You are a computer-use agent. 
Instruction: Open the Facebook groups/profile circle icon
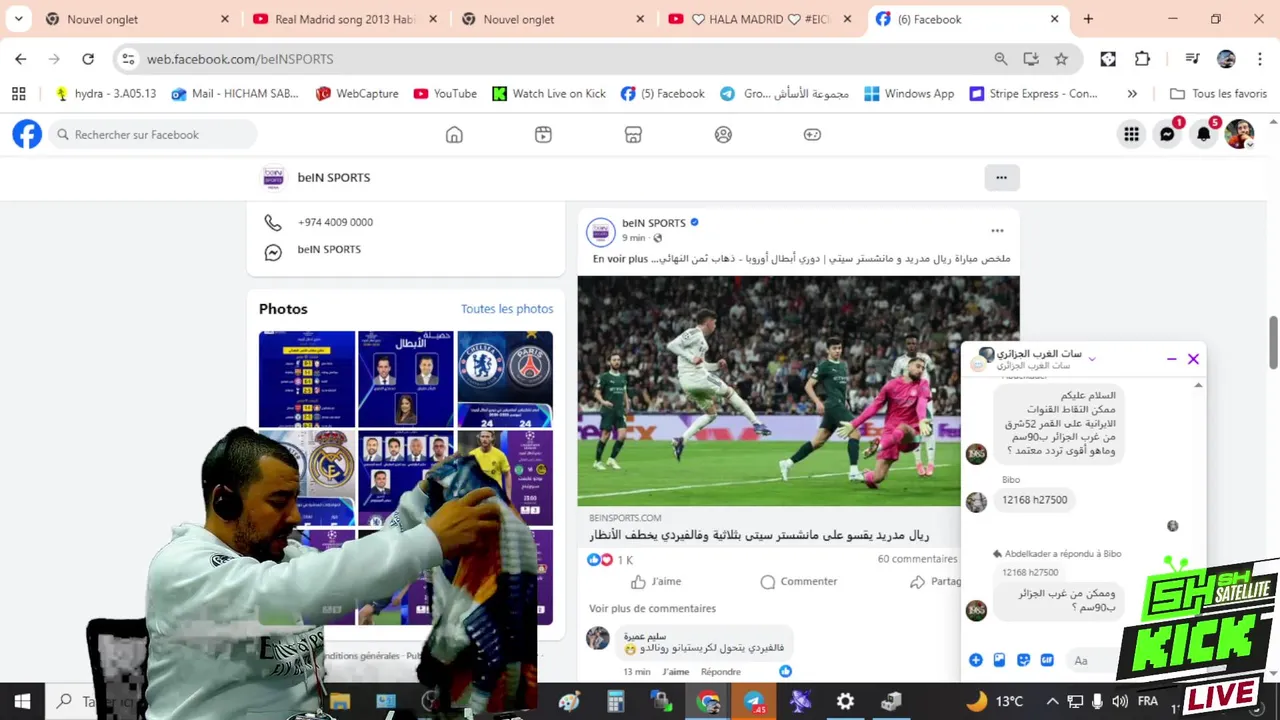(x=723, y=134)
